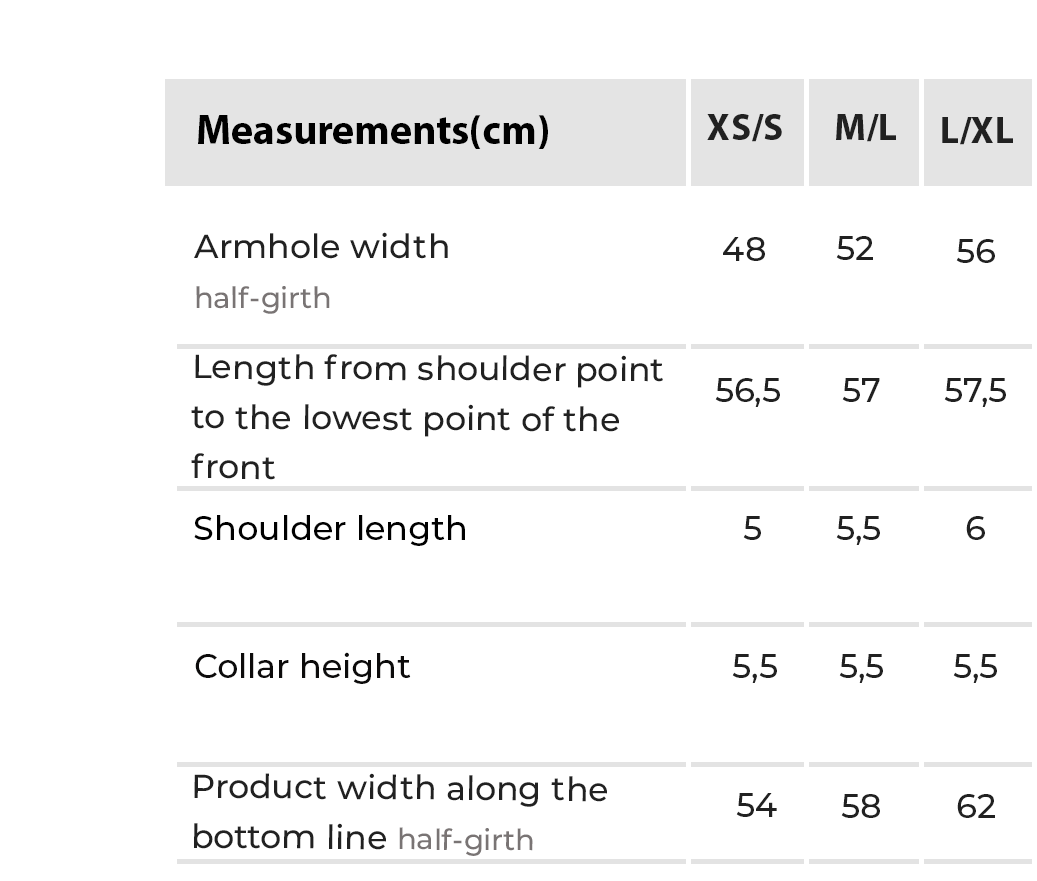1037x881 pixels.
Task: Click Shoulder length value 6 for L/XL
Action: (976, 528)
